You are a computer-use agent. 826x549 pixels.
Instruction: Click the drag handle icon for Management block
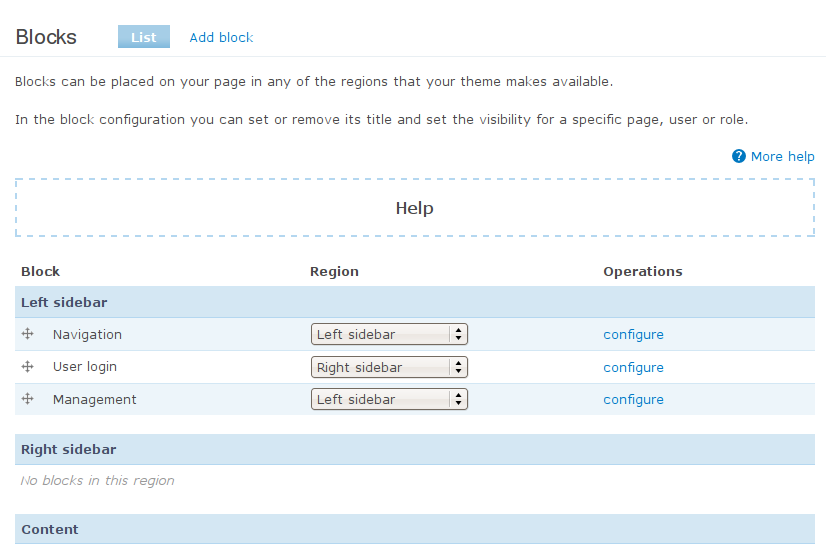coord(27,399)
